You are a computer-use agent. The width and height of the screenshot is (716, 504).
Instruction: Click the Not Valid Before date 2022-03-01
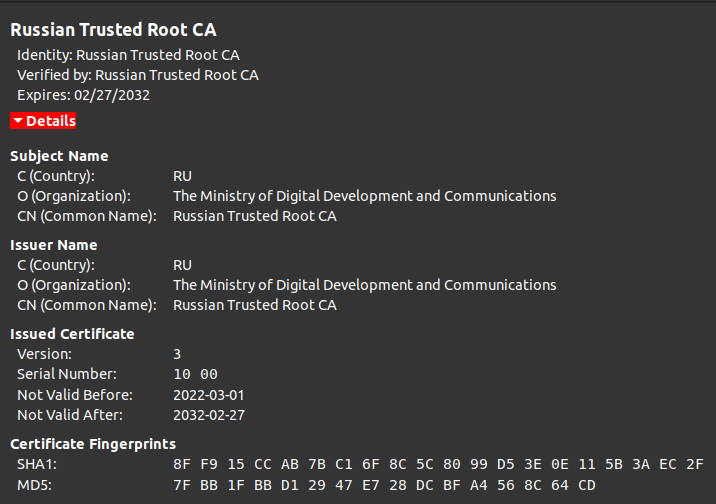[x=209, y=394]
